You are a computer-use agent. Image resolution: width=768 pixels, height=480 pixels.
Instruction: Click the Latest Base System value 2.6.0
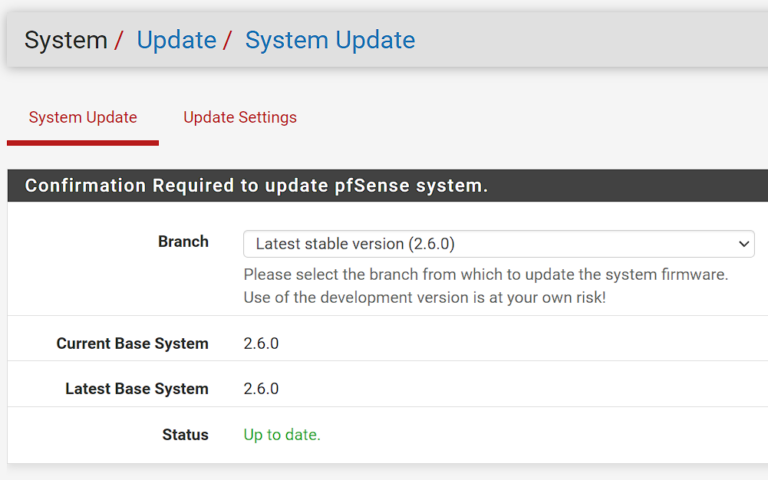261,389
